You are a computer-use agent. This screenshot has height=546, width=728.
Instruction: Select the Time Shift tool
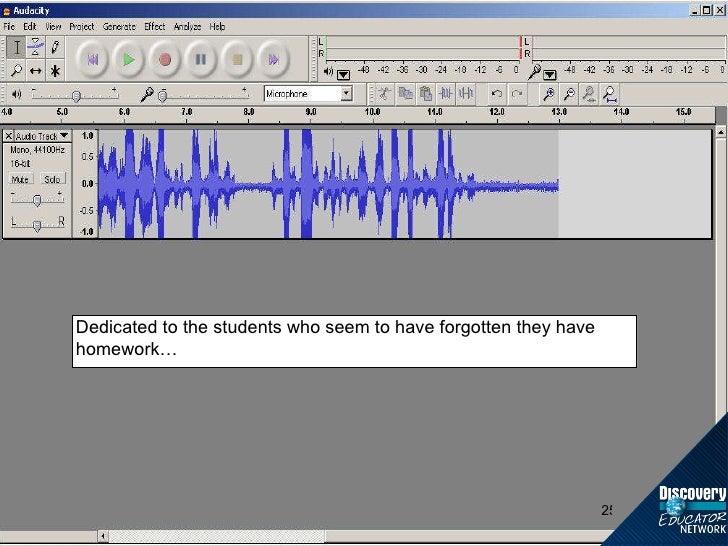pyautogui.click(x=35, y=71)
